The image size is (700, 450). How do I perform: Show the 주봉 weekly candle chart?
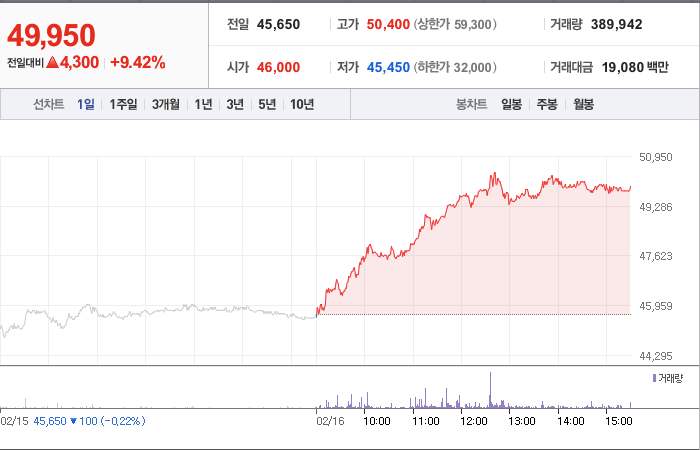coord(547,104)
